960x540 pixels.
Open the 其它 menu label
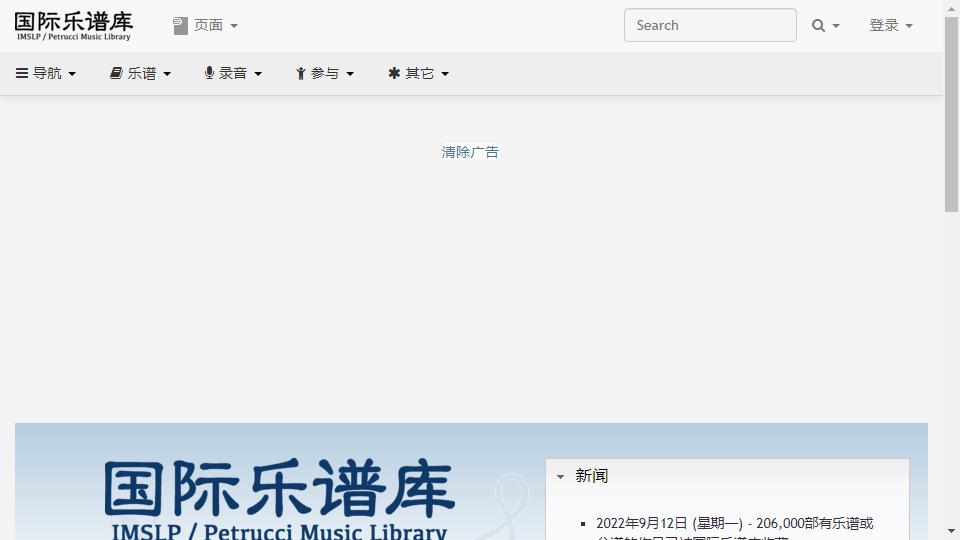(419, 73)
